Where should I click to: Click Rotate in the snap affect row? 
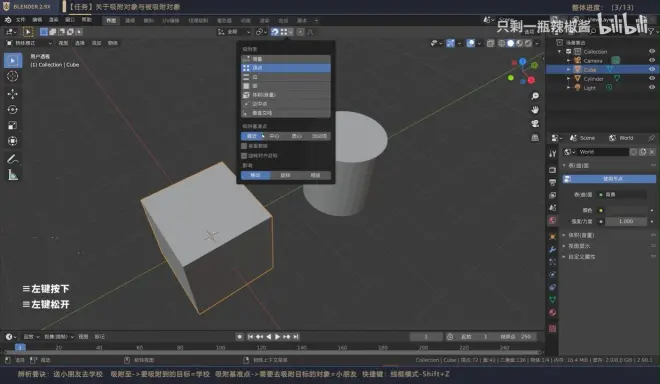point(286,175)
